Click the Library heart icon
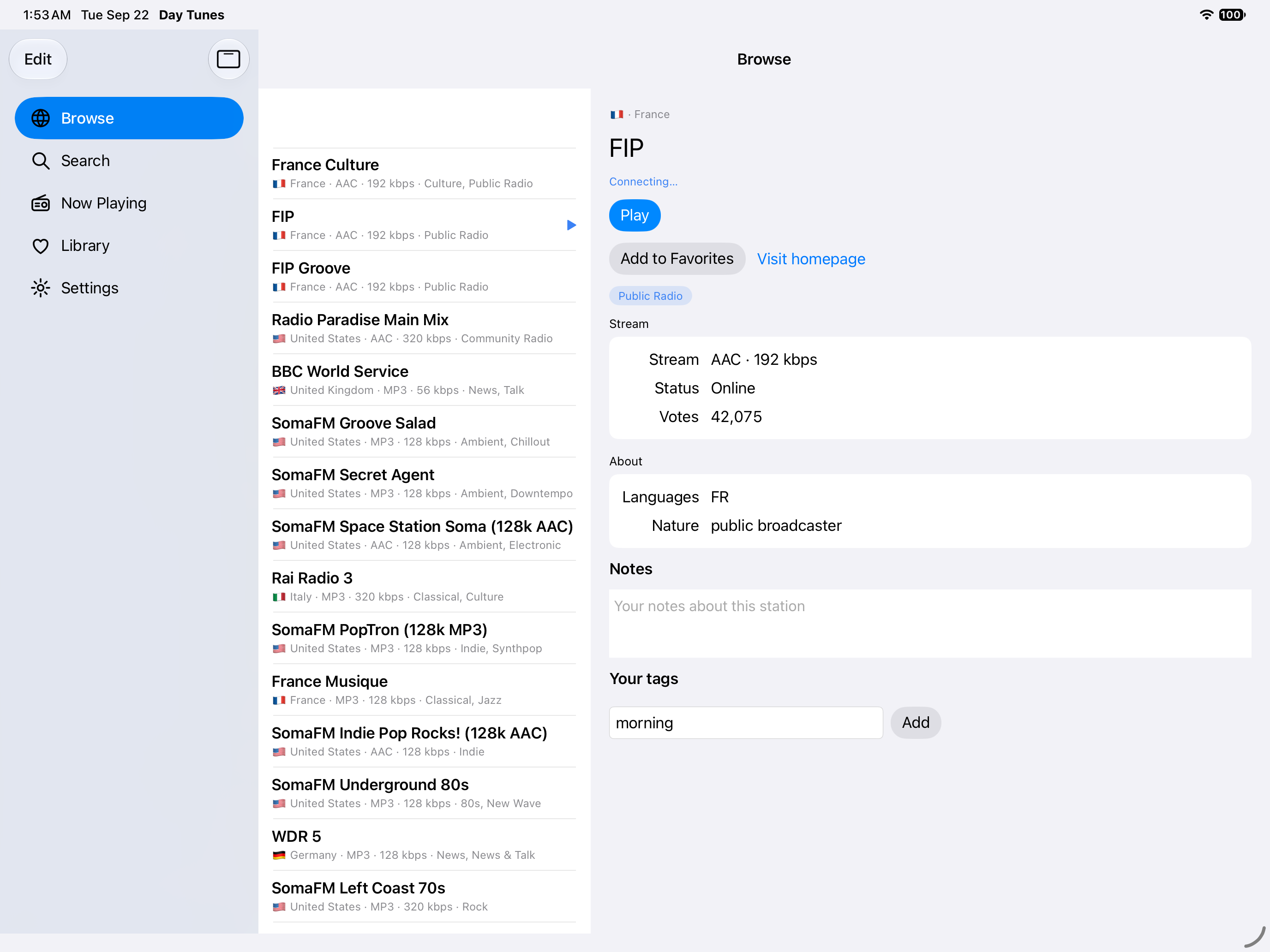The width and height of the screenshot is (1270, 952). [40, 245]
